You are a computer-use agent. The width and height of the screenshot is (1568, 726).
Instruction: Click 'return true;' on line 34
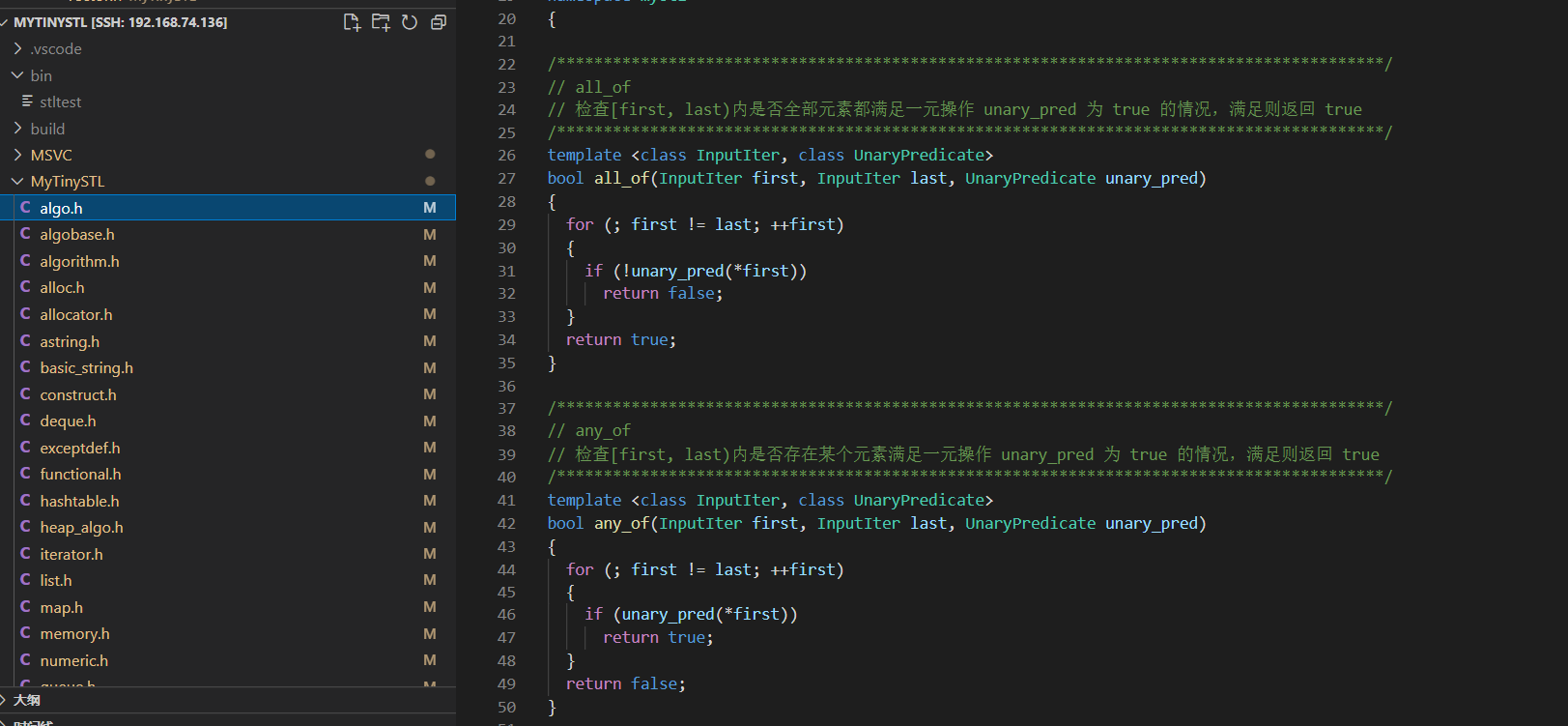[x=621, y=339]
